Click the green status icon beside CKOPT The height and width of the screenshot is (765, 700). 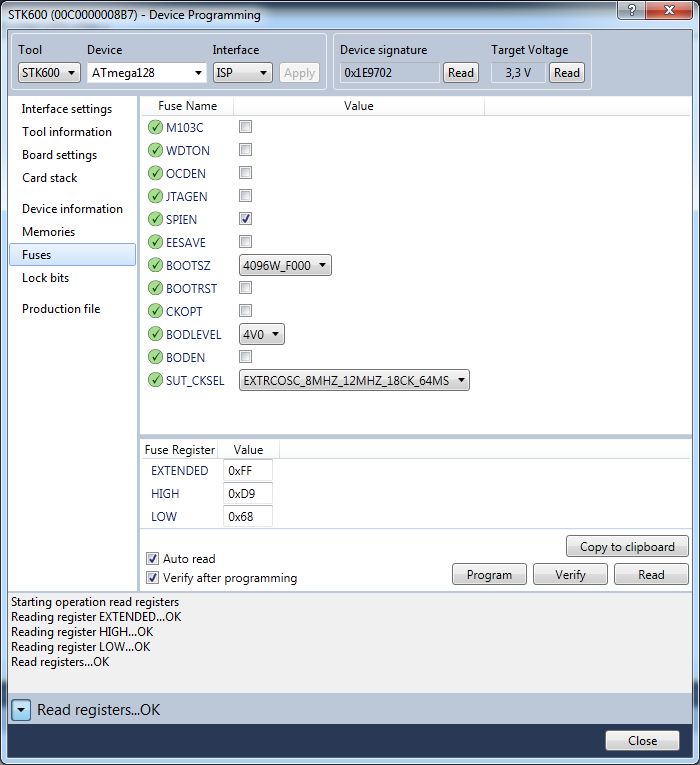pos(155,311)
